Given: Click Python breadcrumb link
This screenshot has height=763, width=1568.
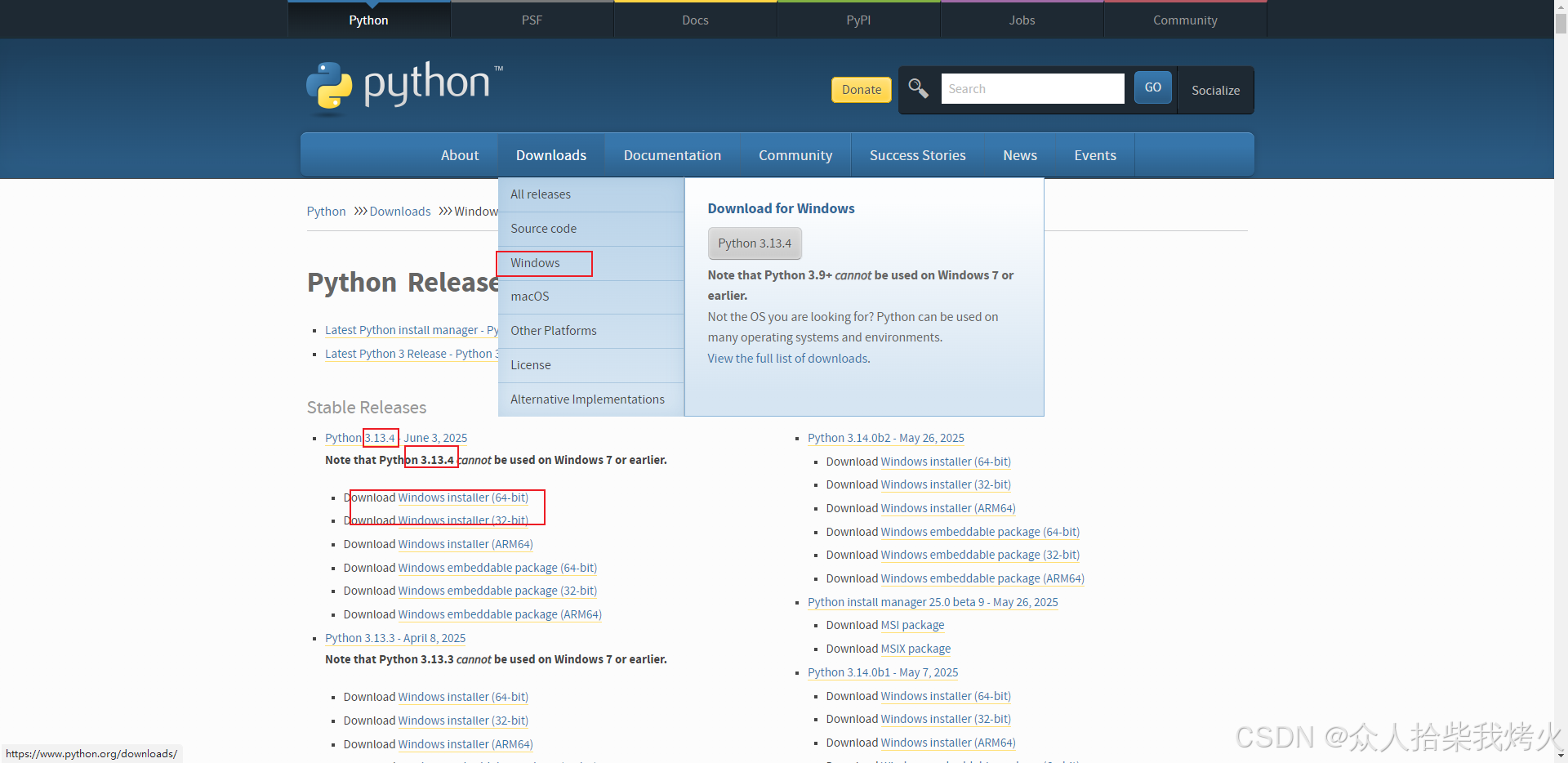Looking at the screenshot, I should [326, 212].
